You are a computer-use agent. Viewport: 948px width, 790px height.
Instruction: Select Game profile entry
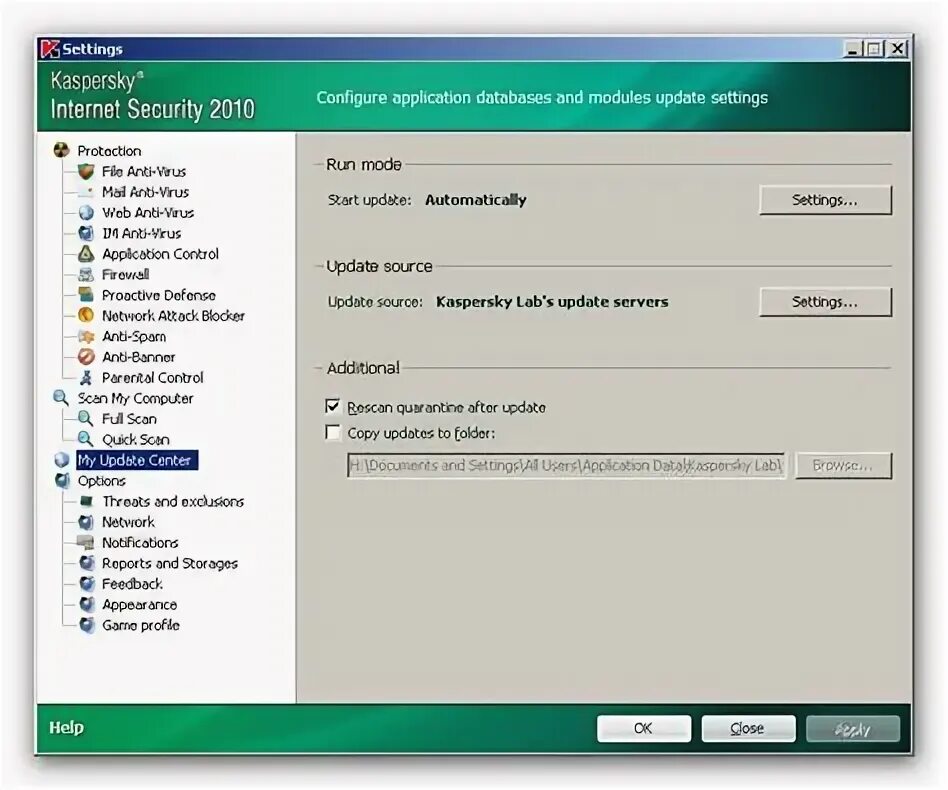(141, 625)
